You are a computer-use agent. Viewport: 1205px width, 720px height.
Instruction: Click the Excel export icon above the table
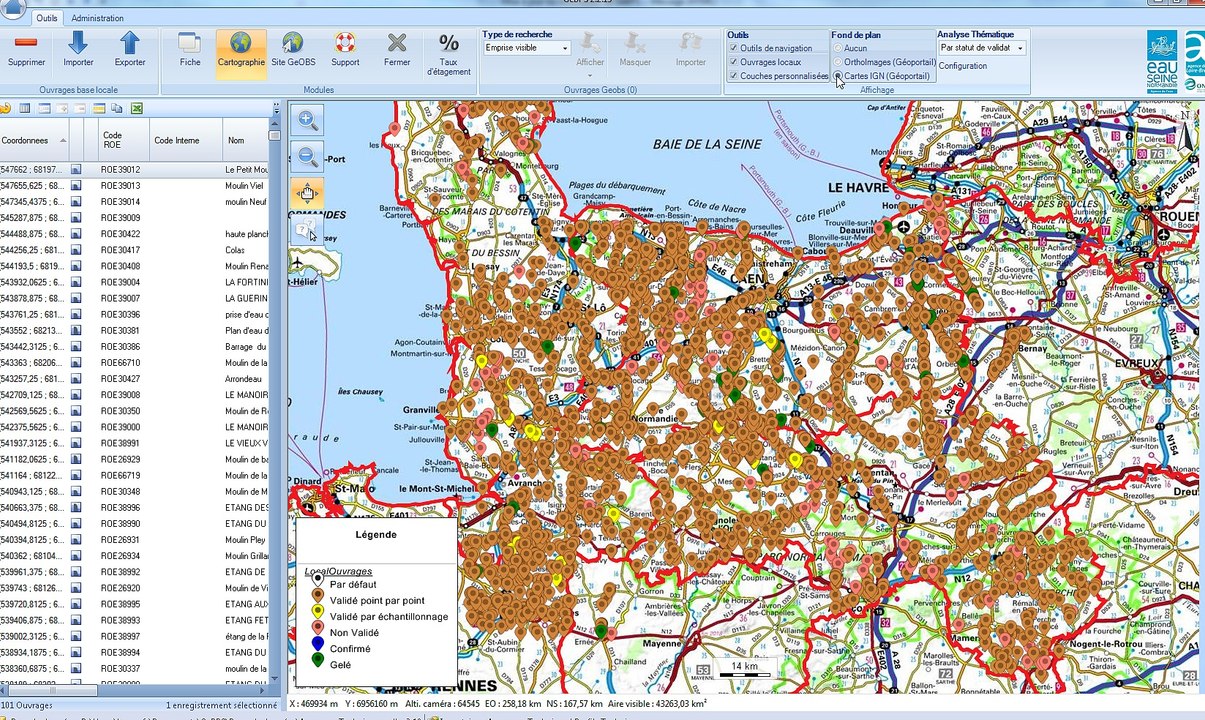(136, 108)
